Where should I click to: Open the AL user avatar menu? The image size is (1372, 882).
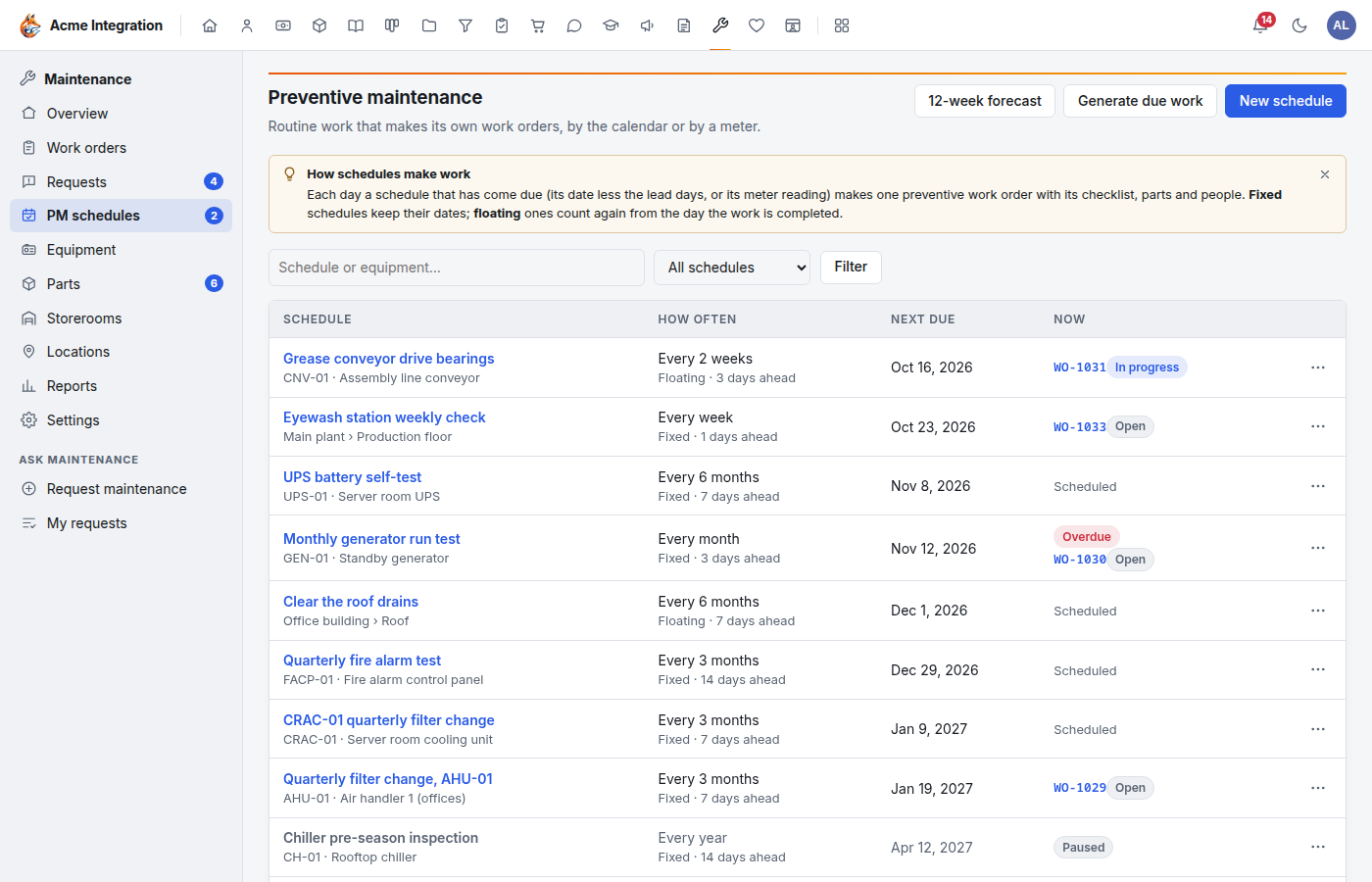click(x=1341, y=25)
